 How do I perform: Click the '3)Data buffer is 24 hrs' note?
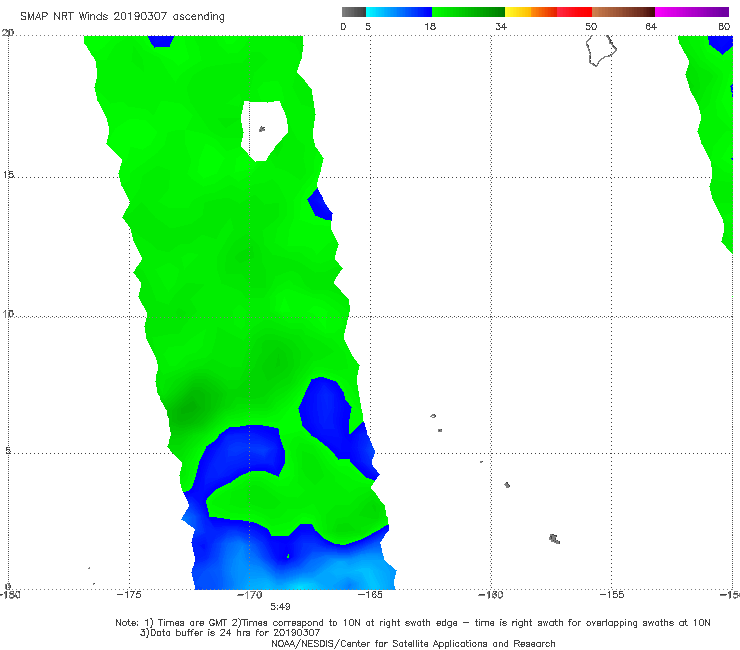tap(230, 633)
